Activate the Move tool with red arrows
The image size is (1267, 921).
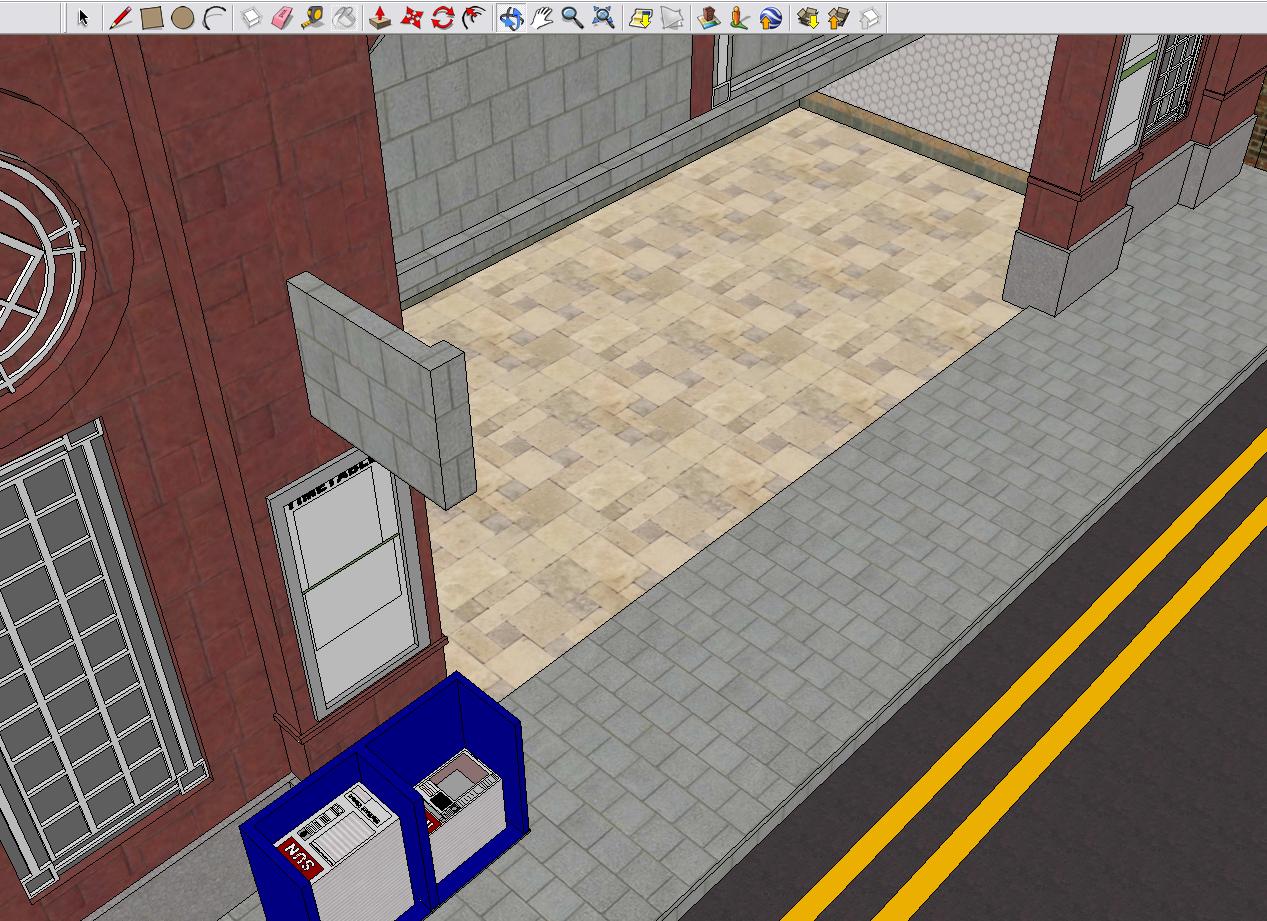point(412,18)
